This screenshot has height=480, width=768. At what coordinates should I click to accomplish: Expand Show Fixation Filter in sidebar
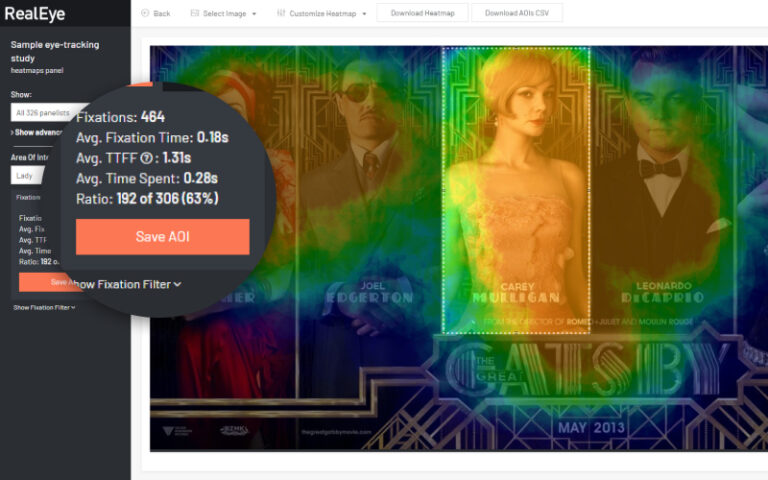pyautogui.click(x=44, y=307)
